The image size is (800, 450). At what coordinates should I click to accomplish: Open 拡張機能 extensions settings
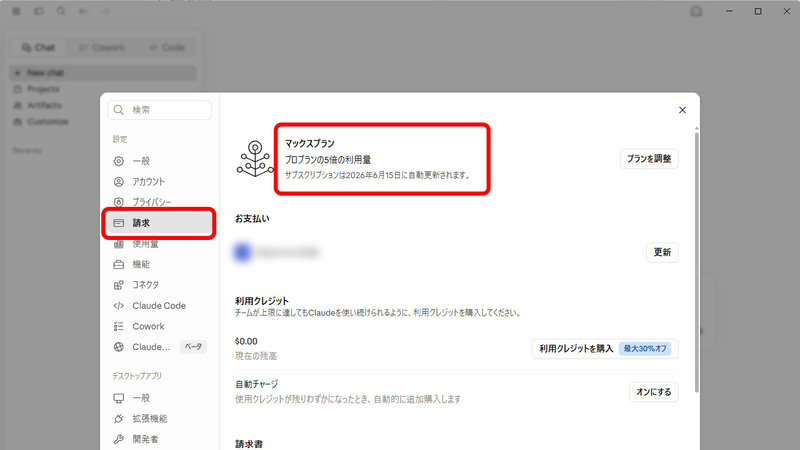coord(160,419)
